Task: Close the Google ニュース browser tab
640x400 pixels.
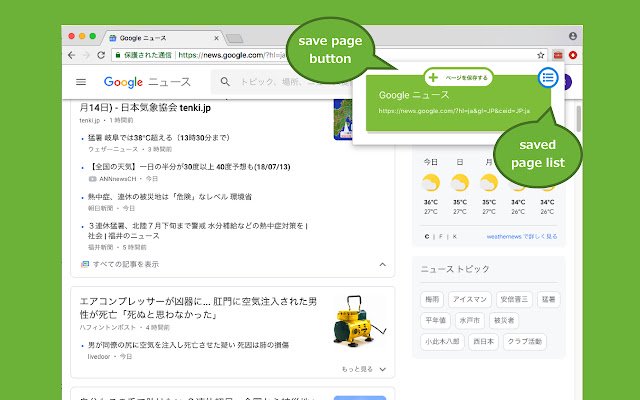Action: (216, 38)
